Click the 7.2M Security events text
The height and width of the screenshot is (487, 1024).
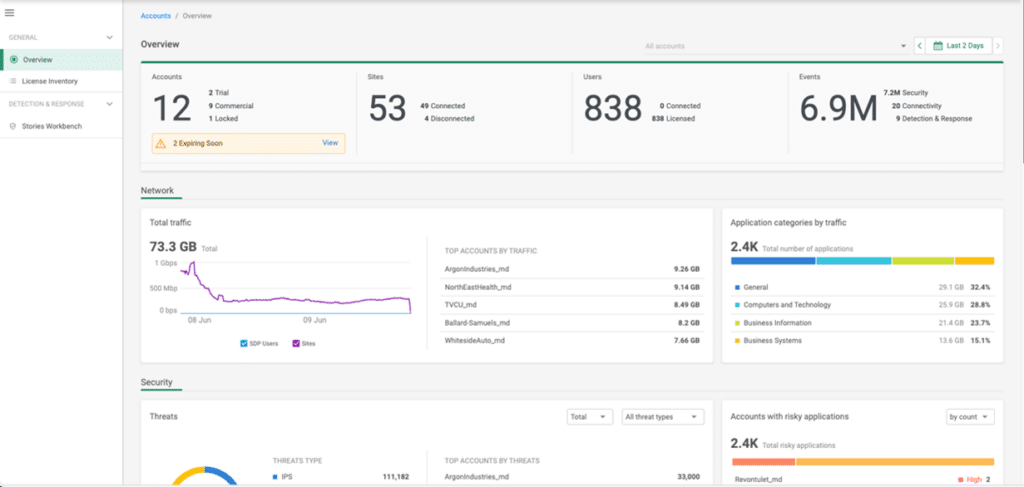906,93
